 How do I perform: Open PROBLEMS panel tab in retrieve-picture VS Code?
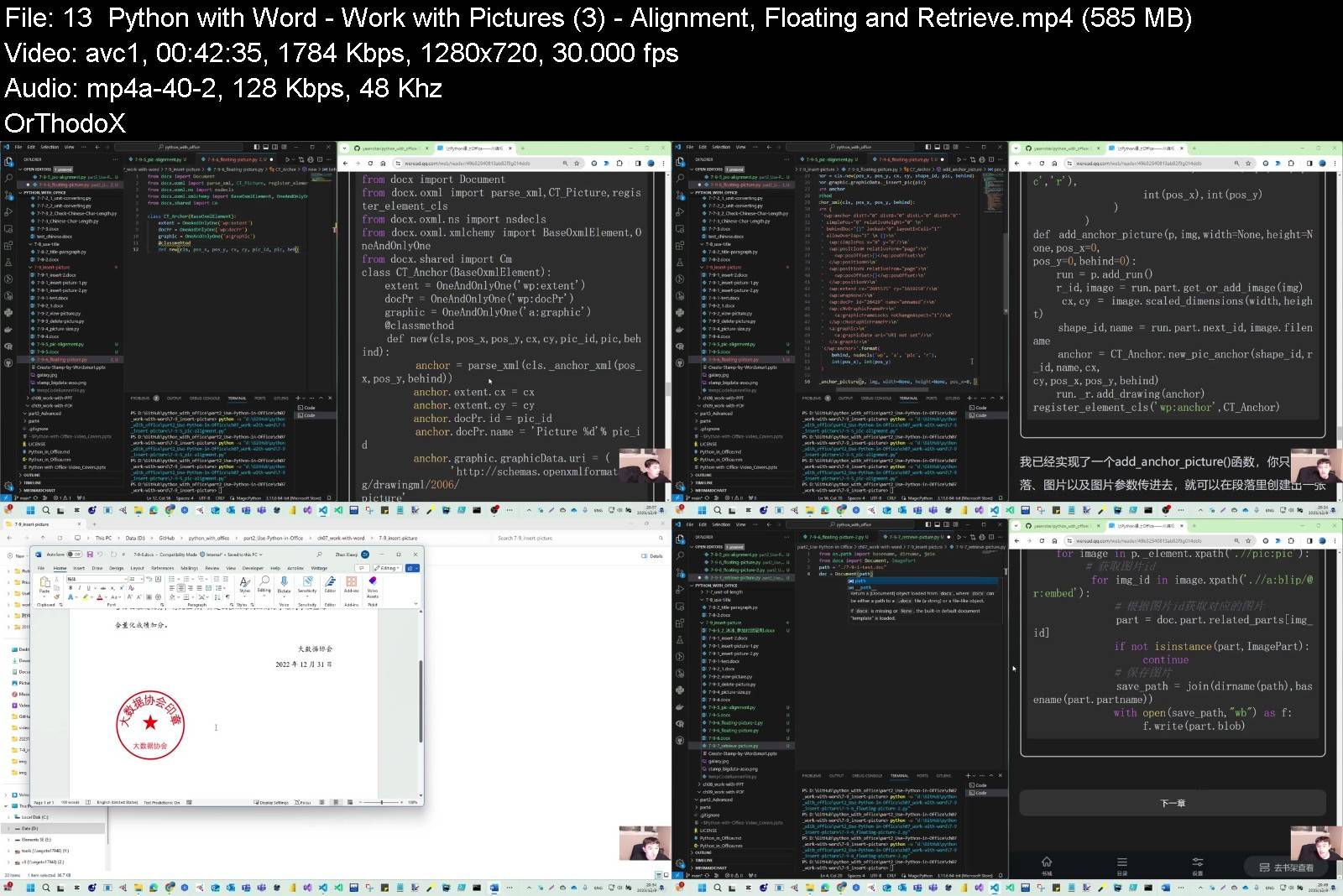(812, 775)
